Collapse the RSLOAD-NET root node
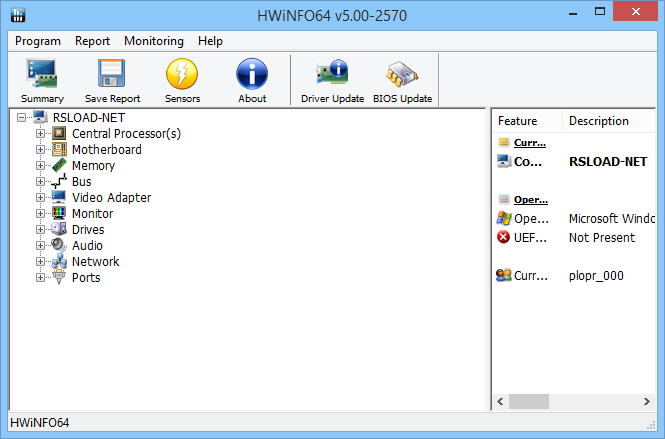Viewport: 665px width, 439px height. [21, 117]
